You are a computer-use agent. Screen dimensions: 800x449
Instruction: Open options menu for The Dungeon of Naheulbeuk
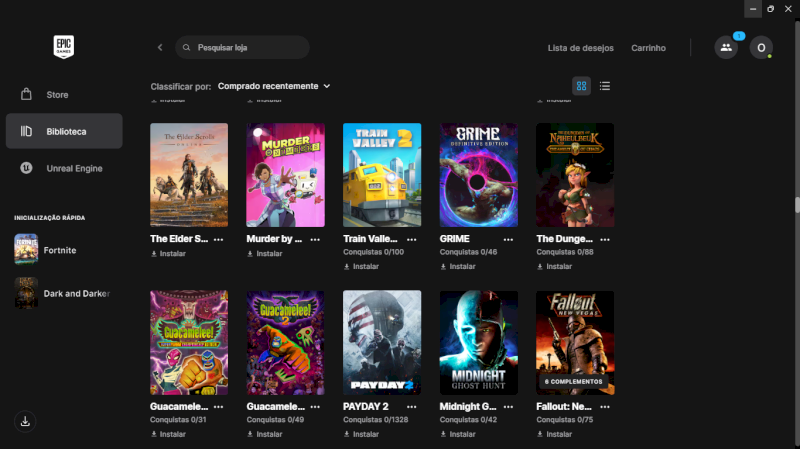(x=605, y=239)
